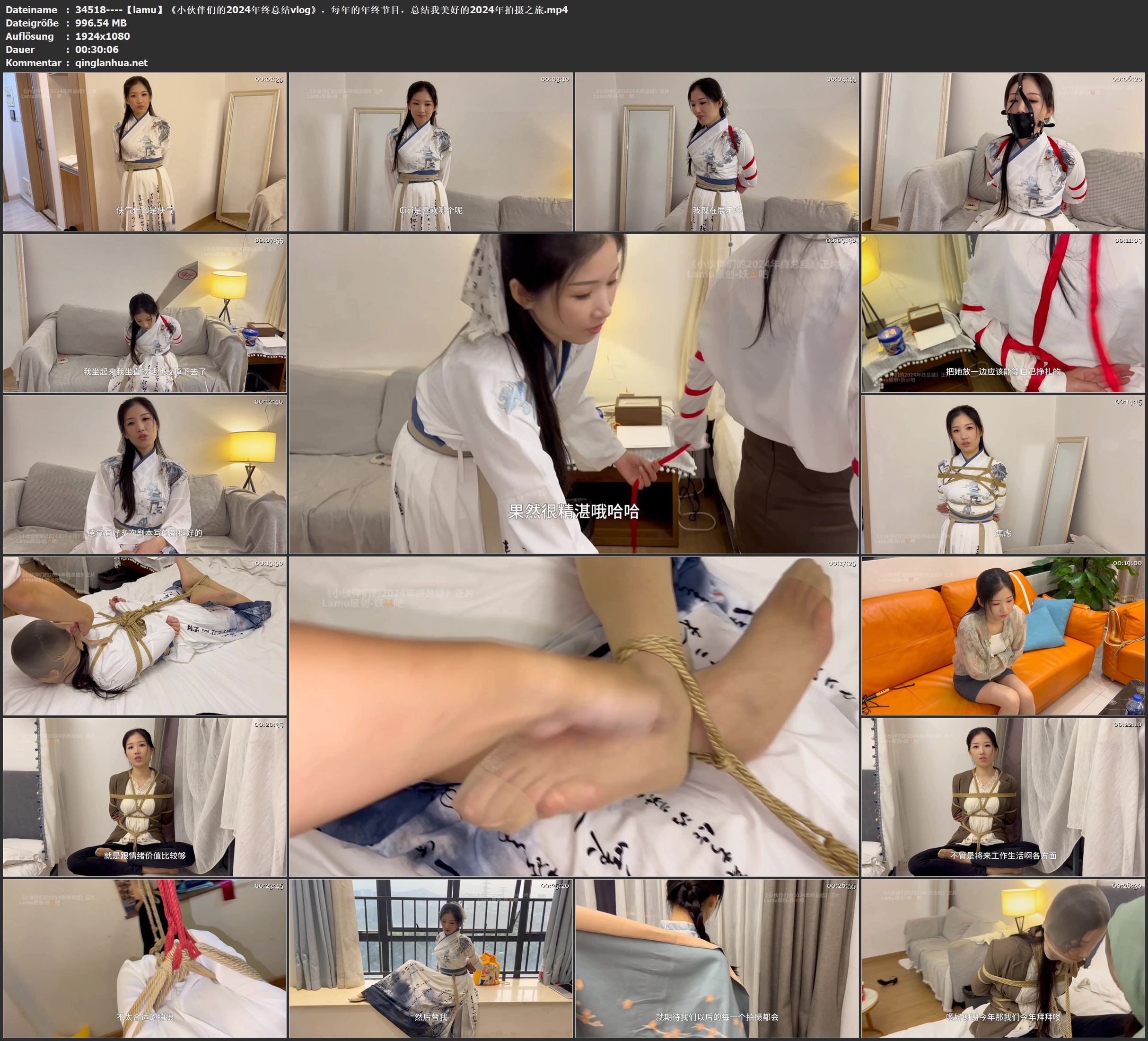Viewport: 1148px width, 1041px height.
Task: Click the thumbnail at 00:14:15
Action: (x=1003, y=475)
